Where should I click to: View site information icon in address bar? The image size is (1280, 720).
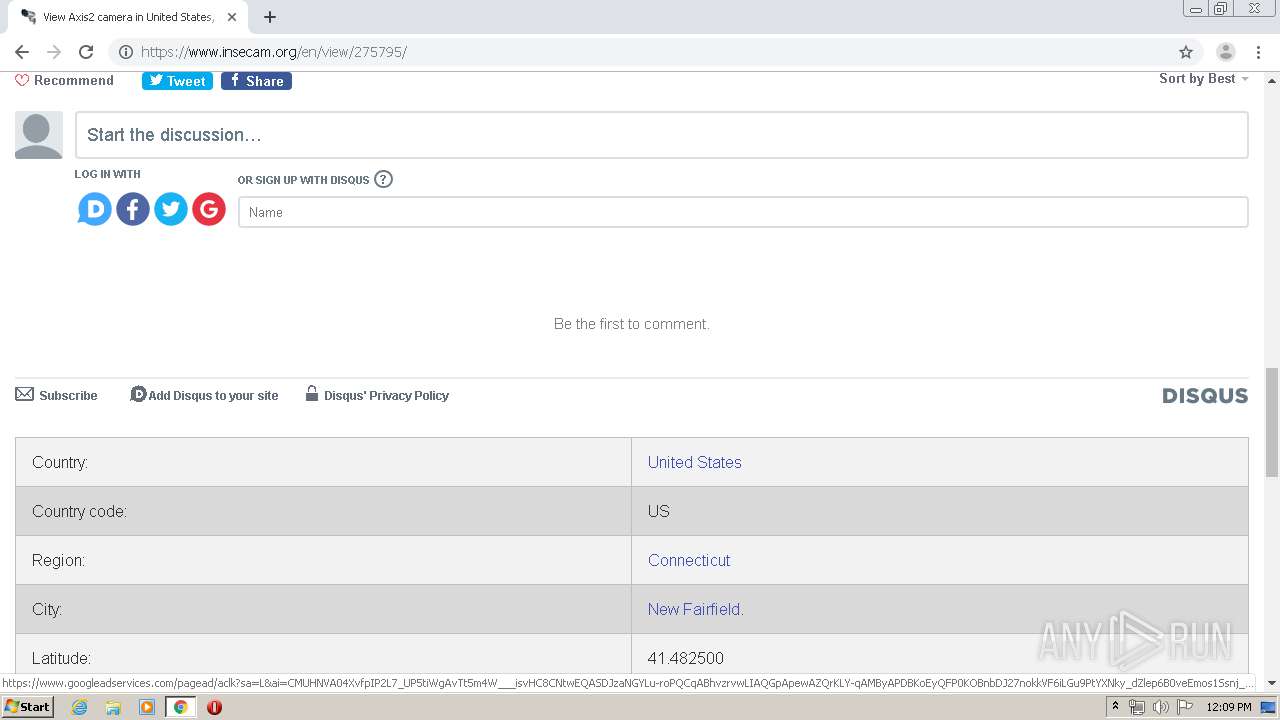point(126,52)
